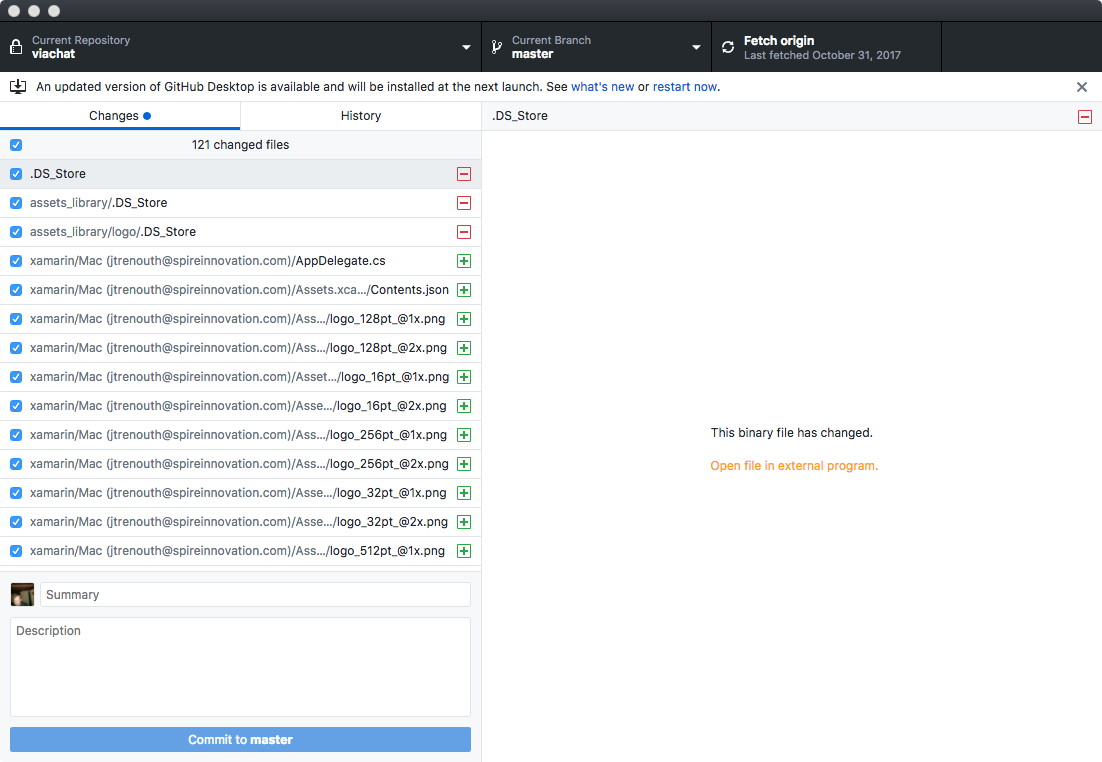Click the added icon for logo_128pt_@1x.png
The width and height of the screenshot is (1102, 762).
pyautogui.click(x=464, y=319)
